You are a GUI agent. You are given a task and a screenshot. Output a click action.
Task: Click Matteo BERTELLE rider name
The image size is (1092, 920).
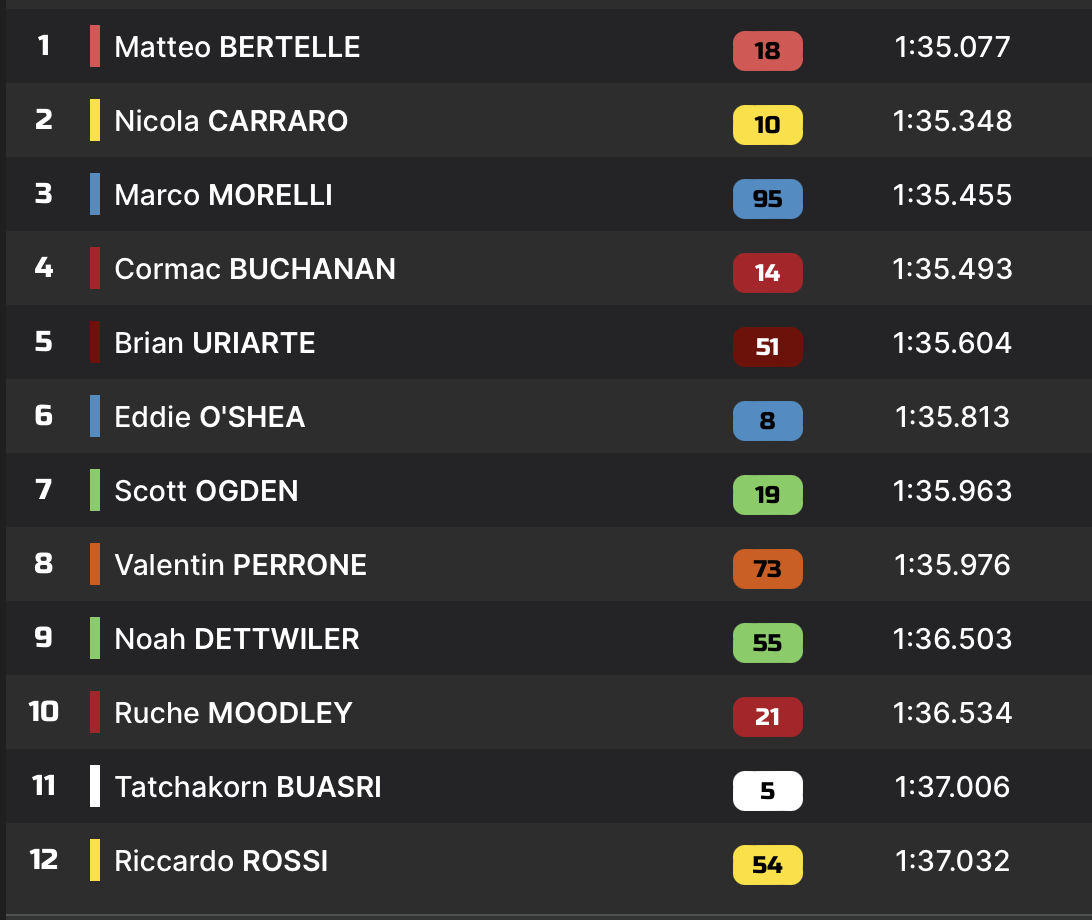click(237, 47)
